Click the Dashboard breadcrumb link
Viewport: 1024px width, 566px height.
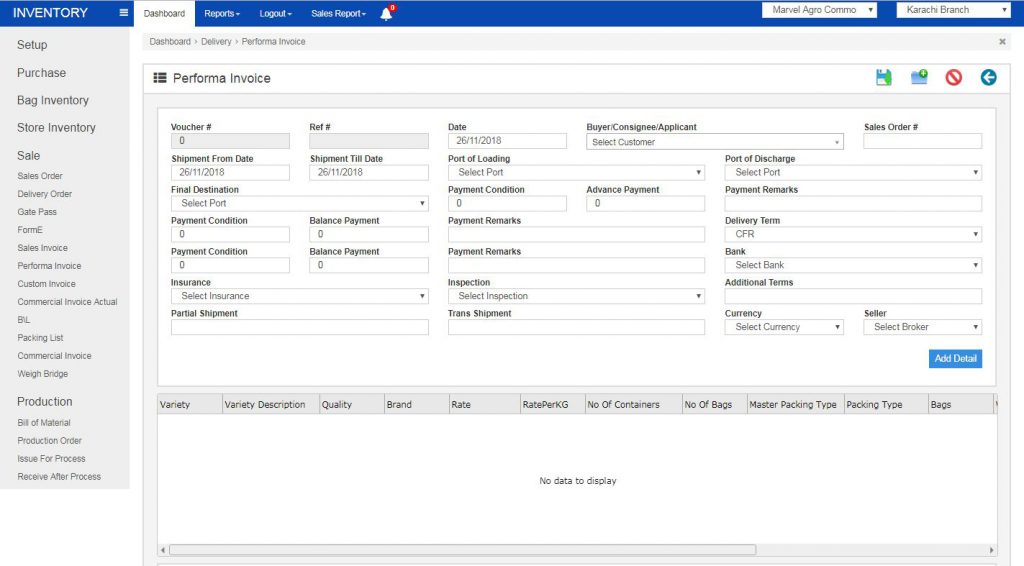(170, 42)
